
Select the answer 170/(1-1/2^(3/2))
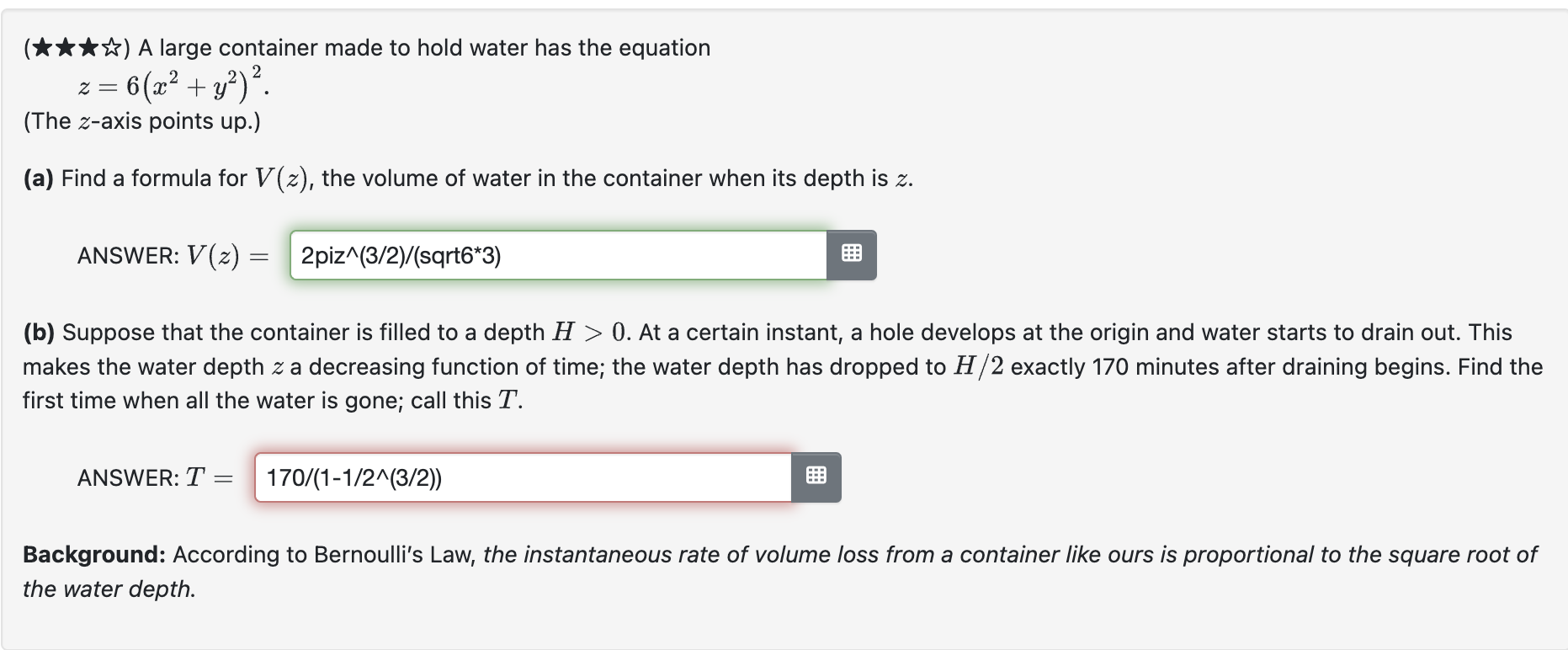[x=354, y=477]
